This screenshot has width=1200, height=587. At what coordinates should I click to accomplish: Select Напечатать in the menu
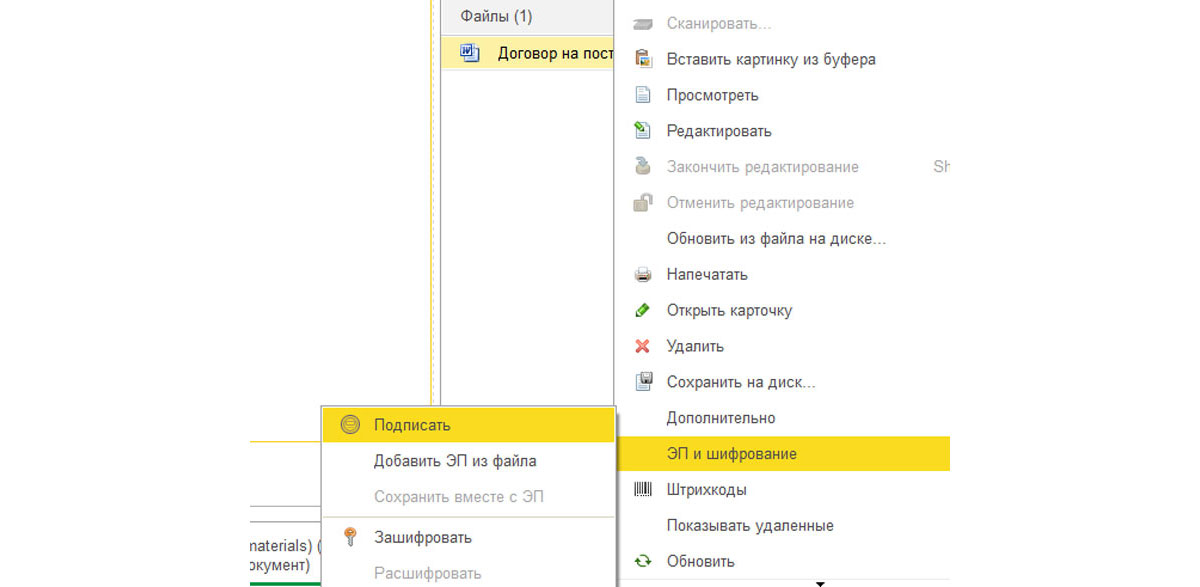(x=782, y=274)
